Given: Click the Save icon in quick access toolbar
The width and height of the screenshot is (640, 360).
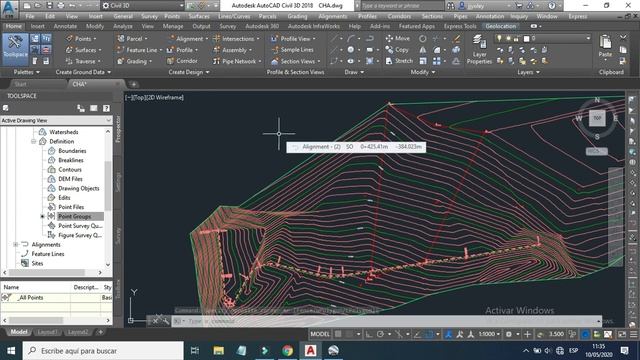Looking at the screenshot, I should (x=50, y=6).
